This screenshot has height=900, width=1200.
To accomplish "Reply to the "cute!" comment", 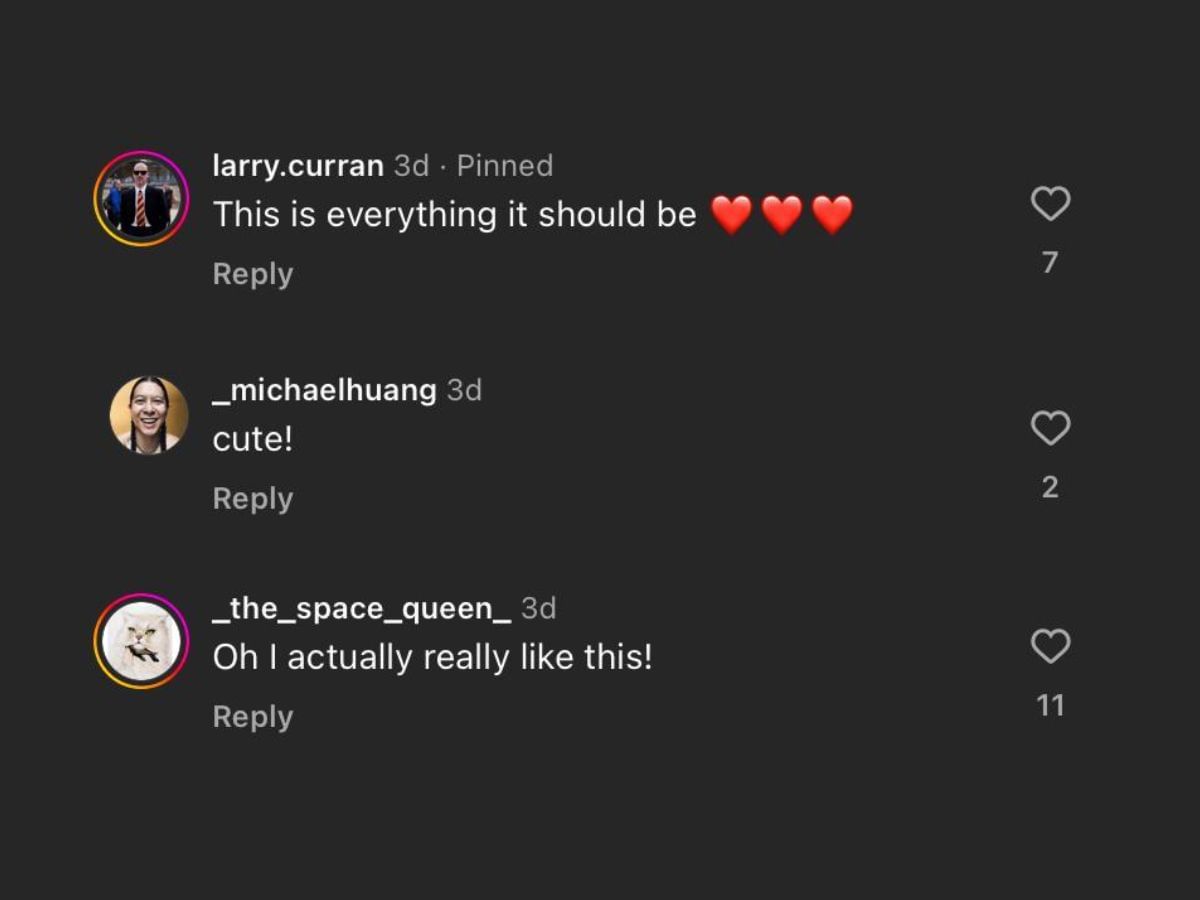I will (x=253, y=498).
